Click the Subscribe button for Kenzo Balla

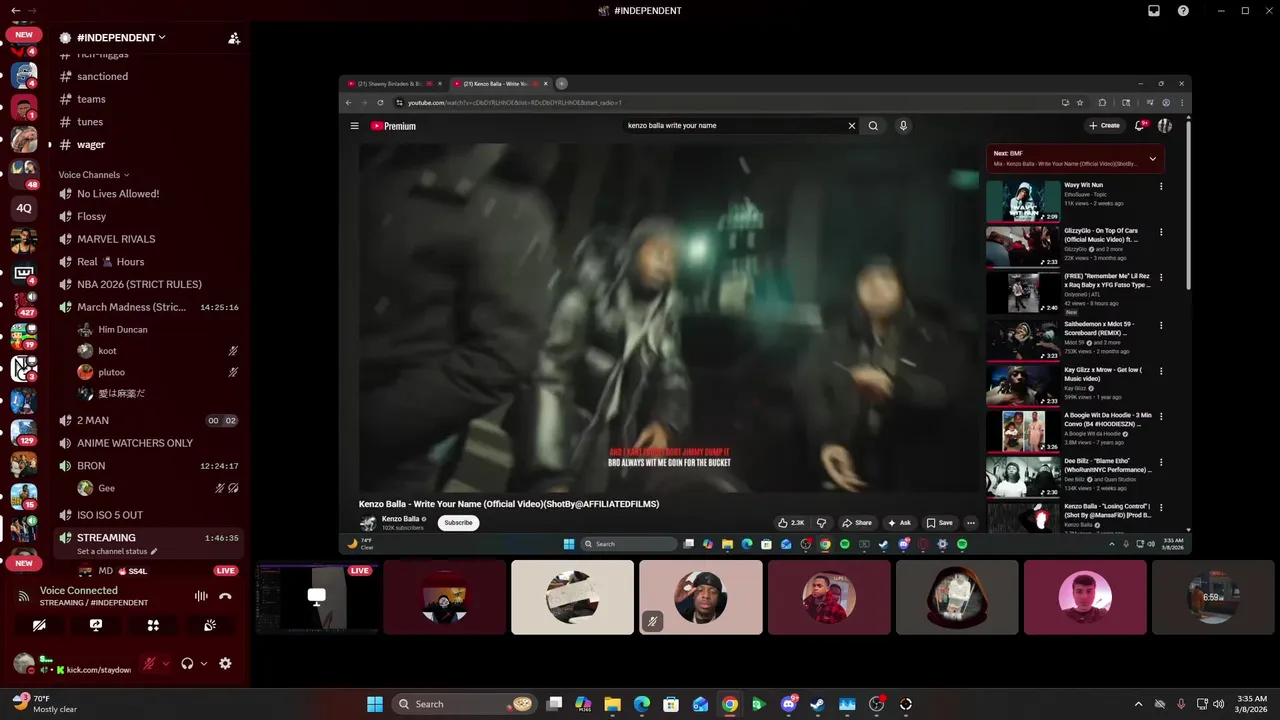458,522
